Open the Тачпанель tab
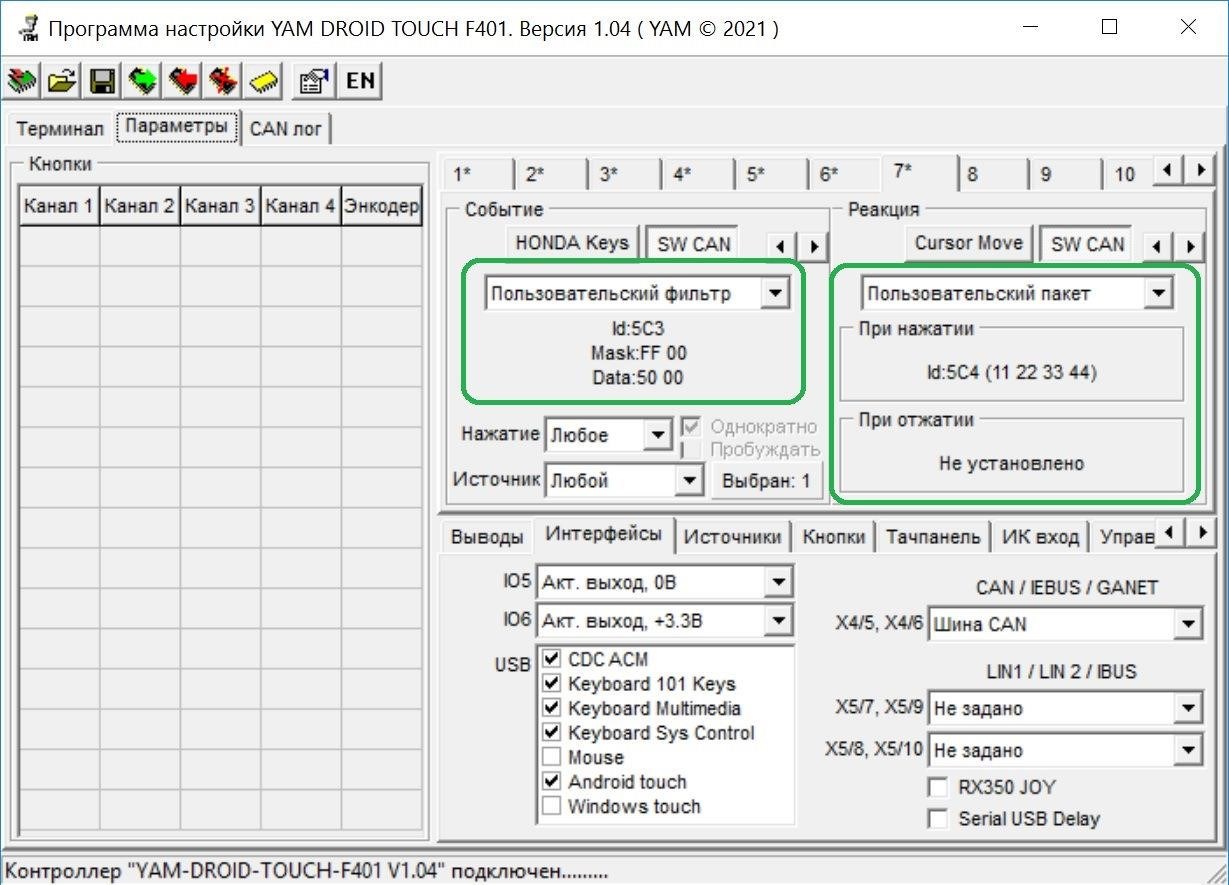This screenshot has height=885, width=1229. (x=934, y=537)
